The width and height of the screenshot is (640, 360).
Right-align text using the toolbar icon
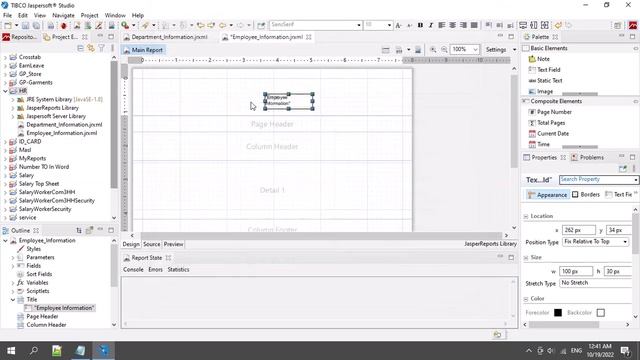[x=463, y=25]
